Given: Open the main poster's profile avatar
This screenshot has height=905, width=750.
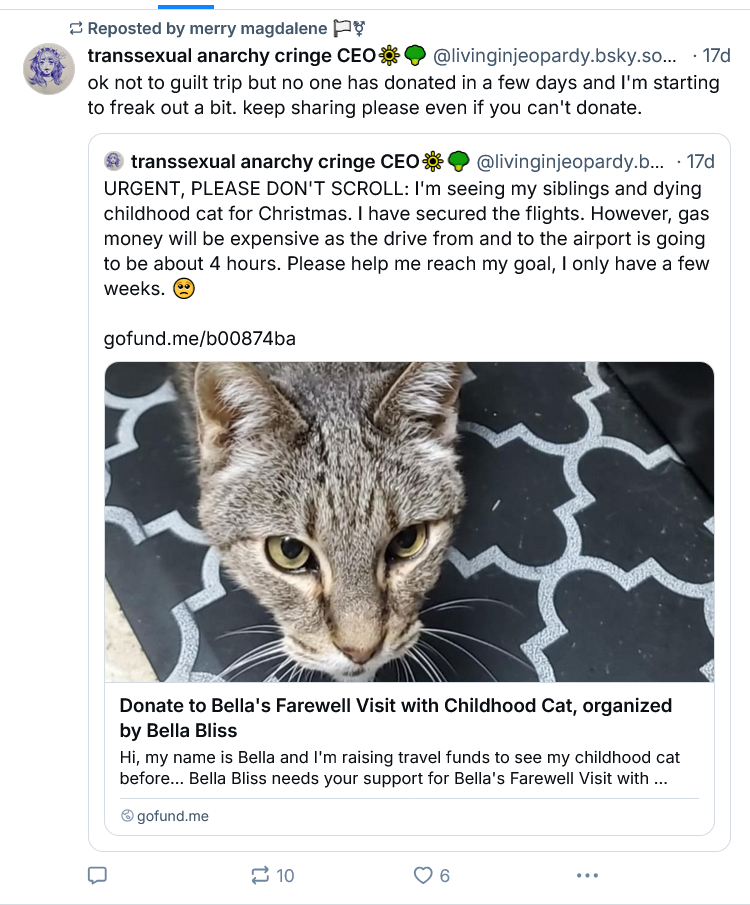Looking at the screenshot, I should tap(48, 69).
